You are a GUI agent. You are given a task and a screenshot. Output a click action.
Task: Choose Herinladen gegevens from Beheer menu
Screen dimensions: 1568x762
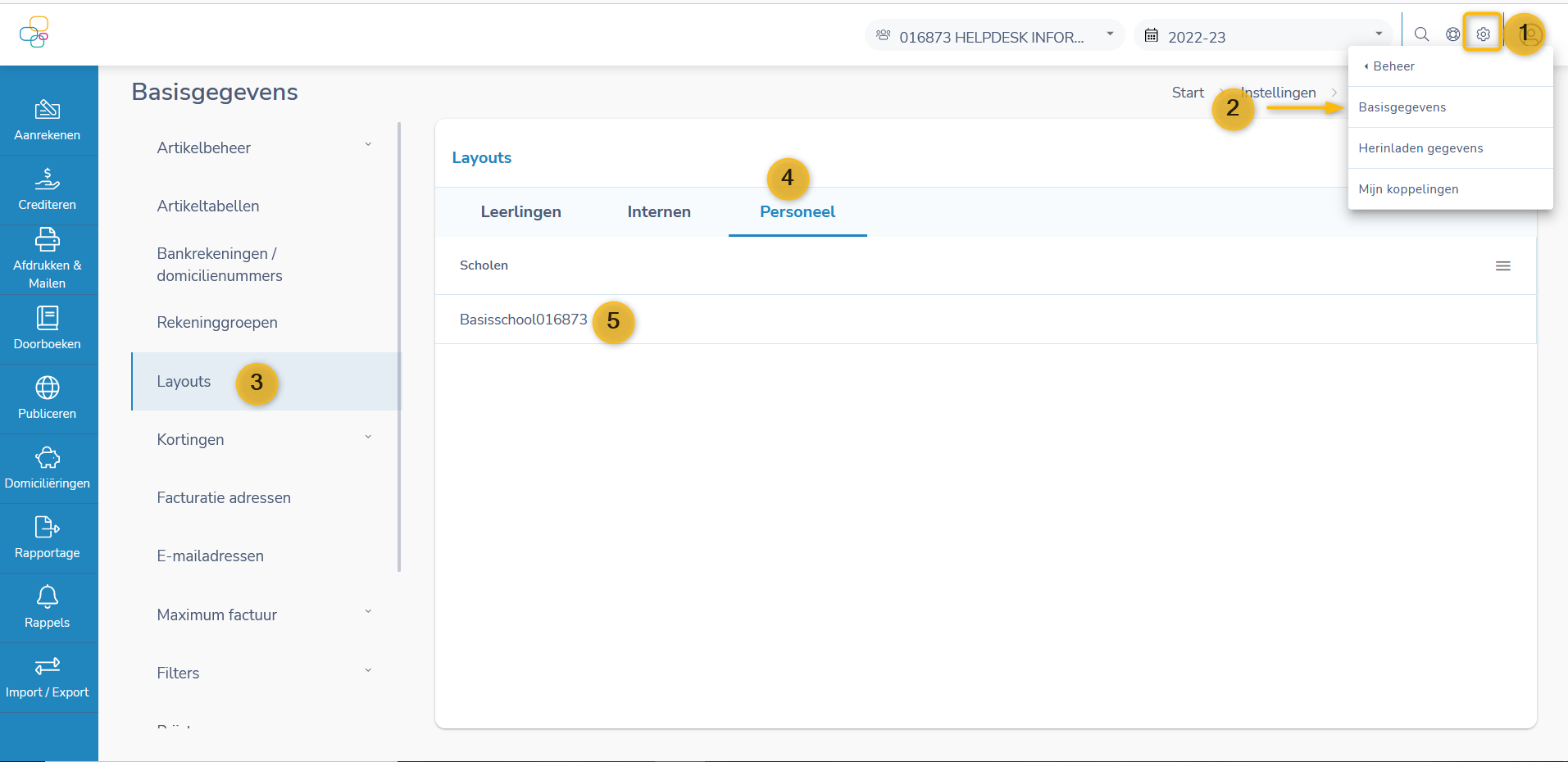(1420, 148)
